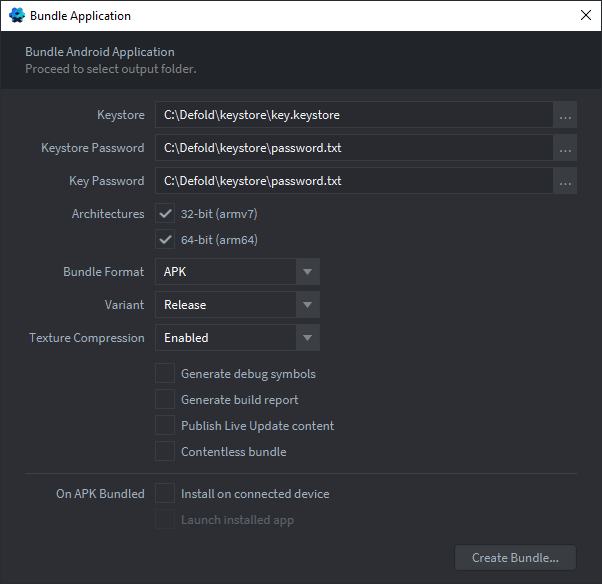
Task: Browse for Key Password file with ellipsis
Action: [x=565, y=181]
